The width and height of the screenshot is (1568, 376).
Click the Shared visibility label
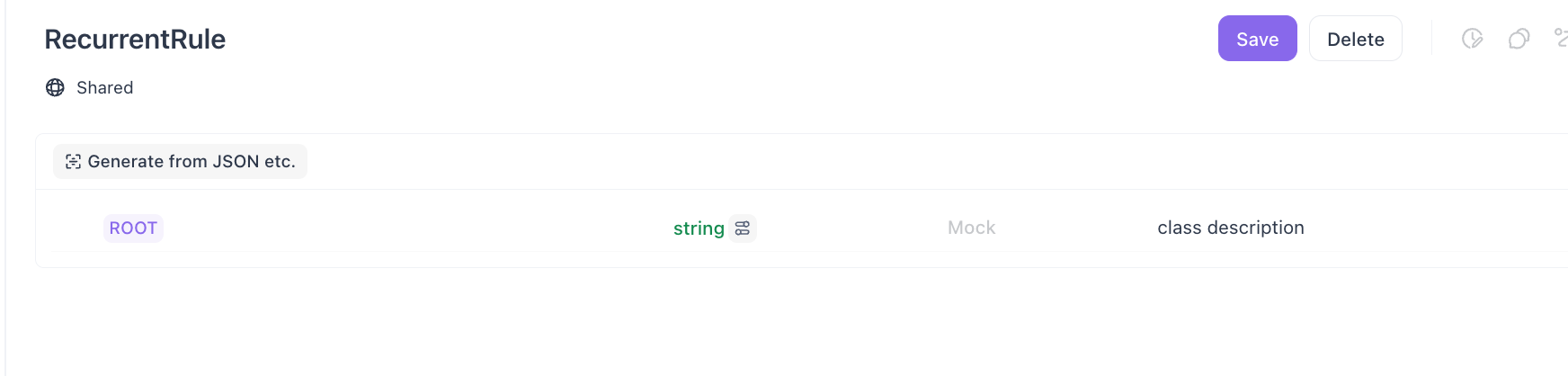[105, 87]
